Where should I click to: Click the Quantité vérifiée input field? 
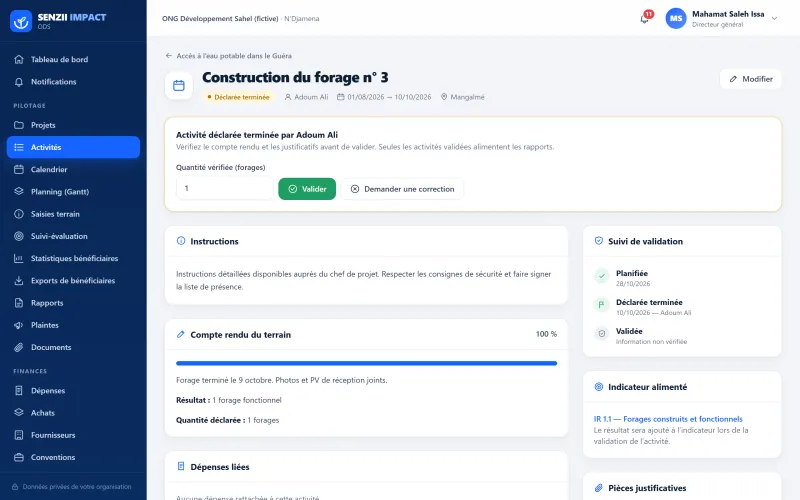[x=224, y=188]
